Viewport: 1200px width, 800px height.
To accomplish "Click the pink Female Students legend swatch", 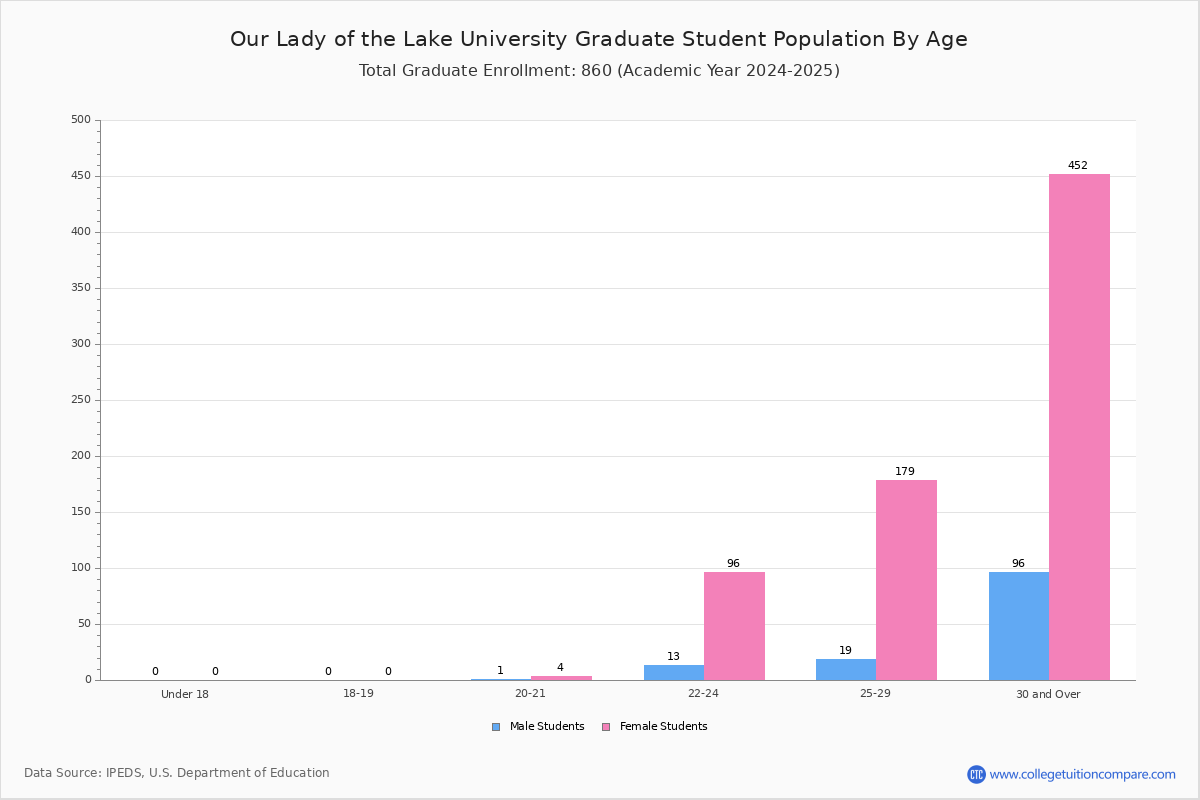I will point(605,727).
